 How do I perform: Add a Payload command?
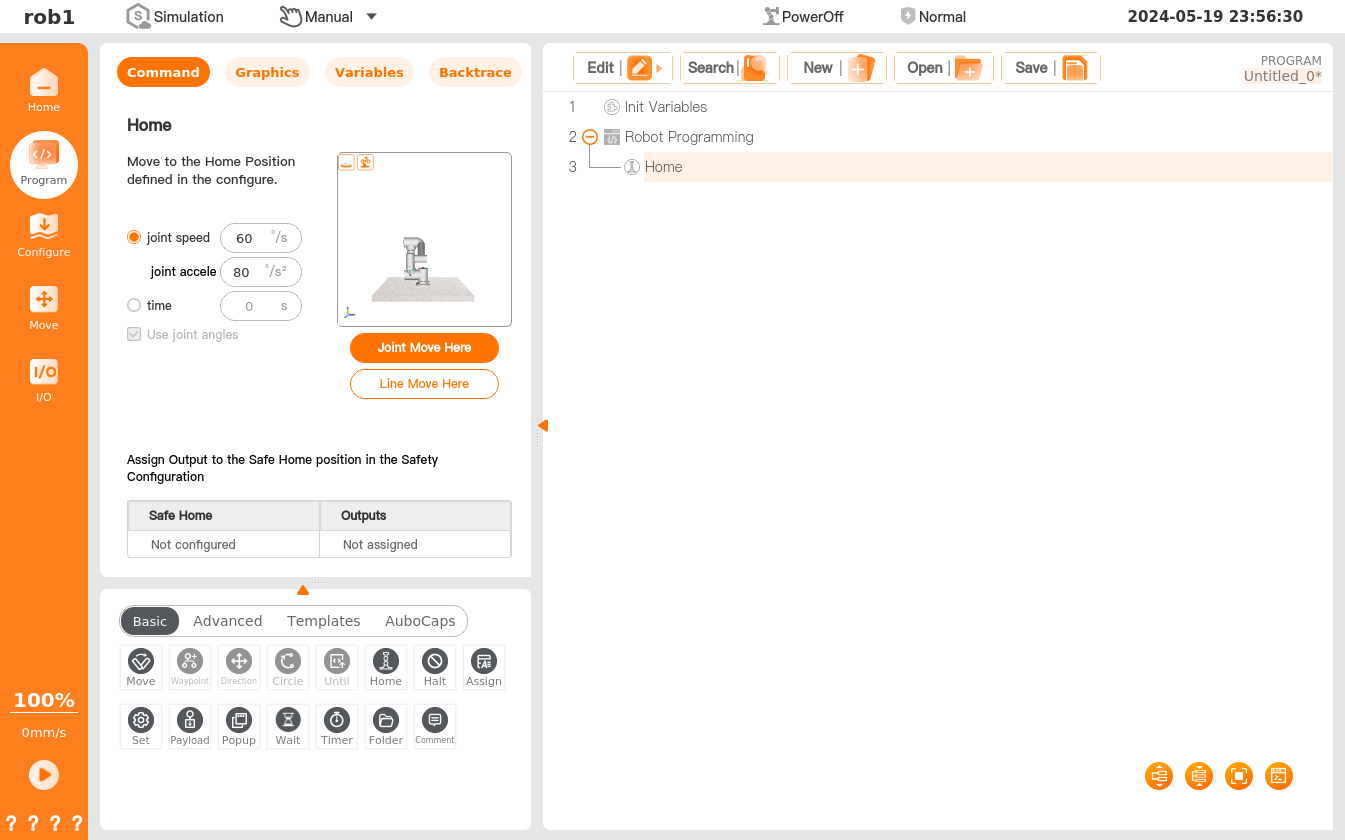click(x=189, y=726)
